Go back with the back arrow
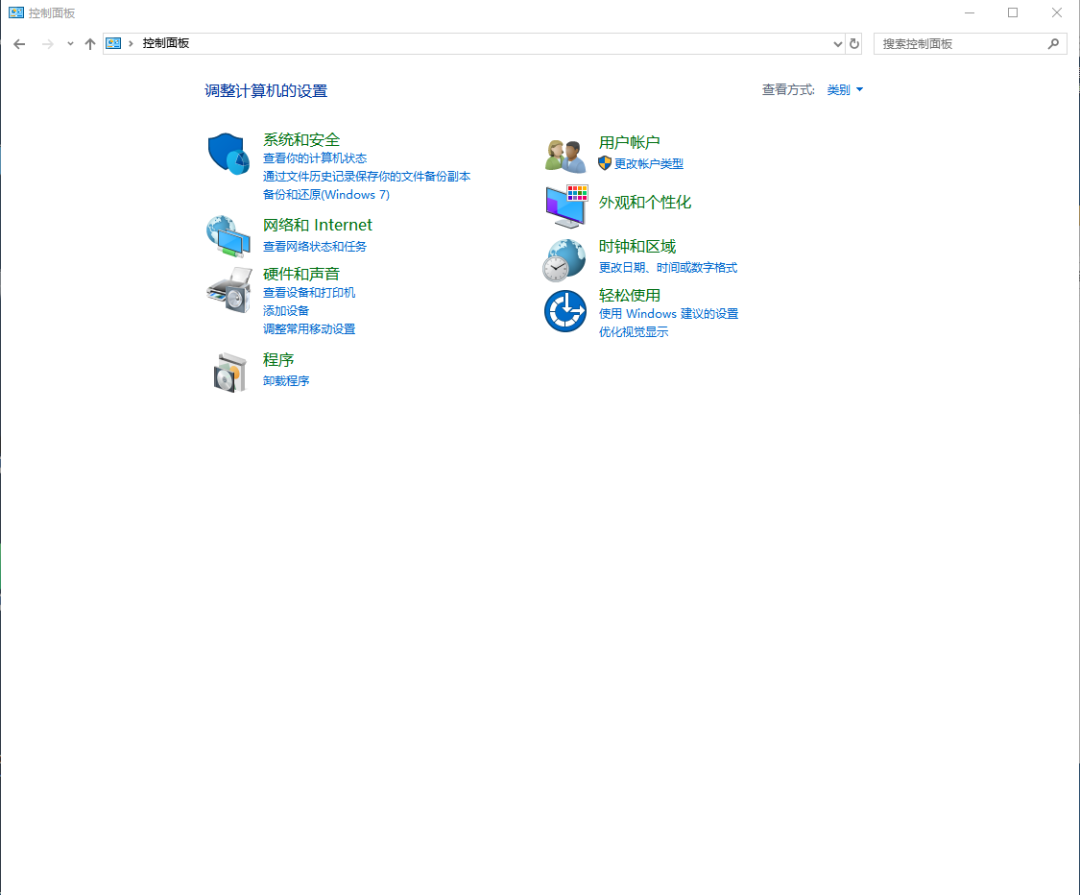This screenshot has height=895, width=1080. click(19, 44)
